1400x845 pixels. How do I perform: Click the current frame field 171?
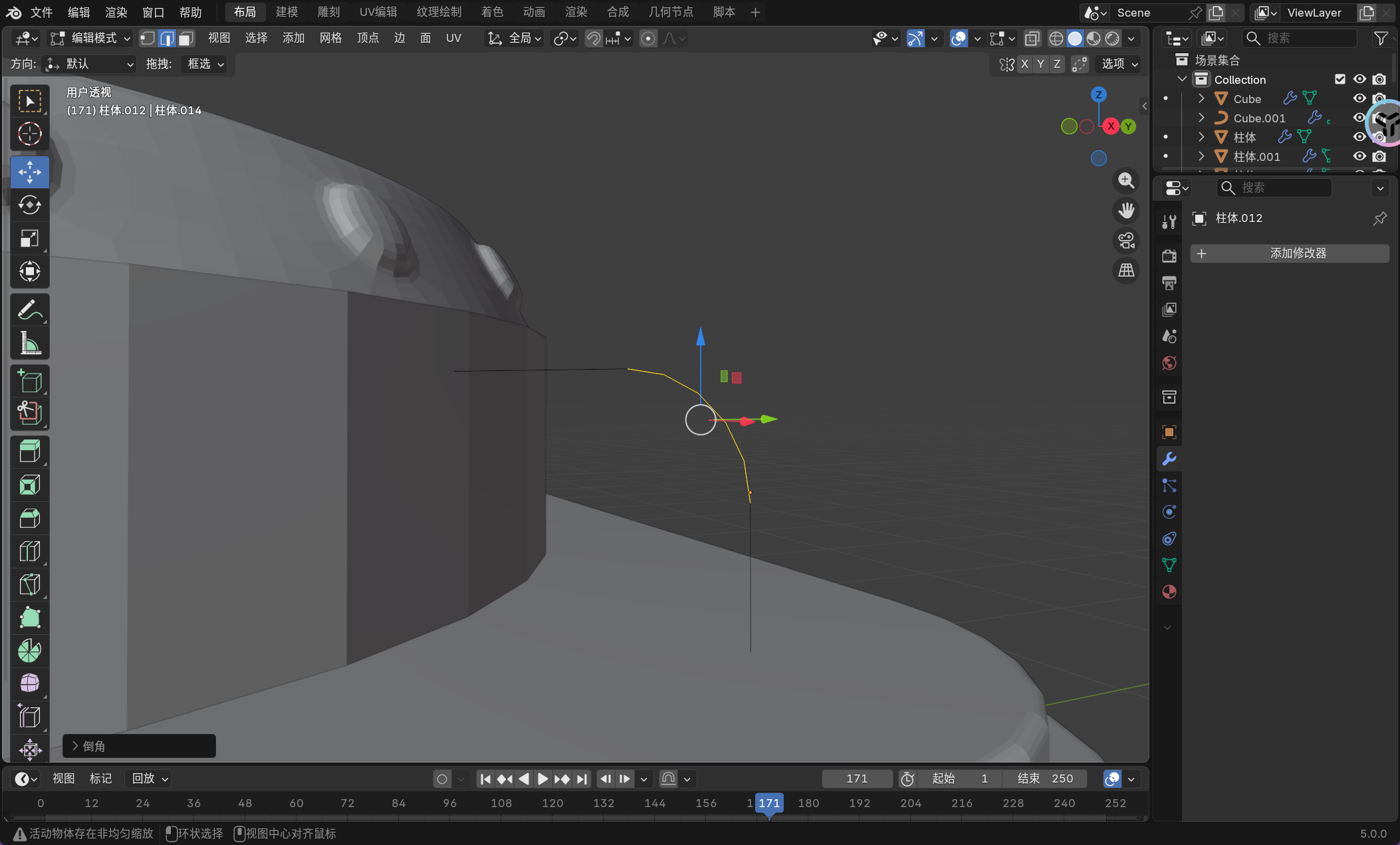tap(856, 779)
